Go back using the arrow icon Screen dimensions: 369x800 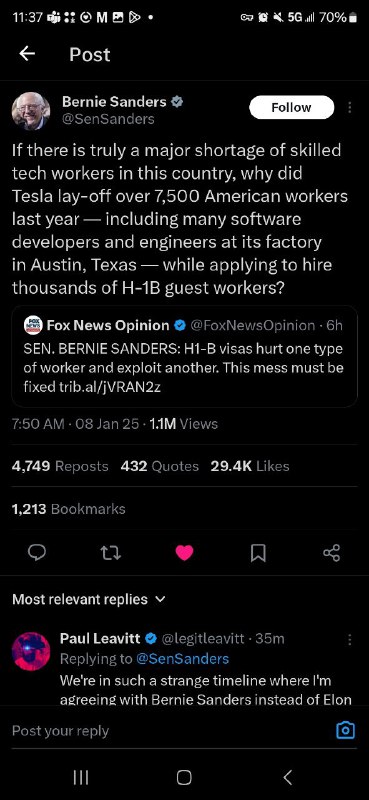pos(27,54)
